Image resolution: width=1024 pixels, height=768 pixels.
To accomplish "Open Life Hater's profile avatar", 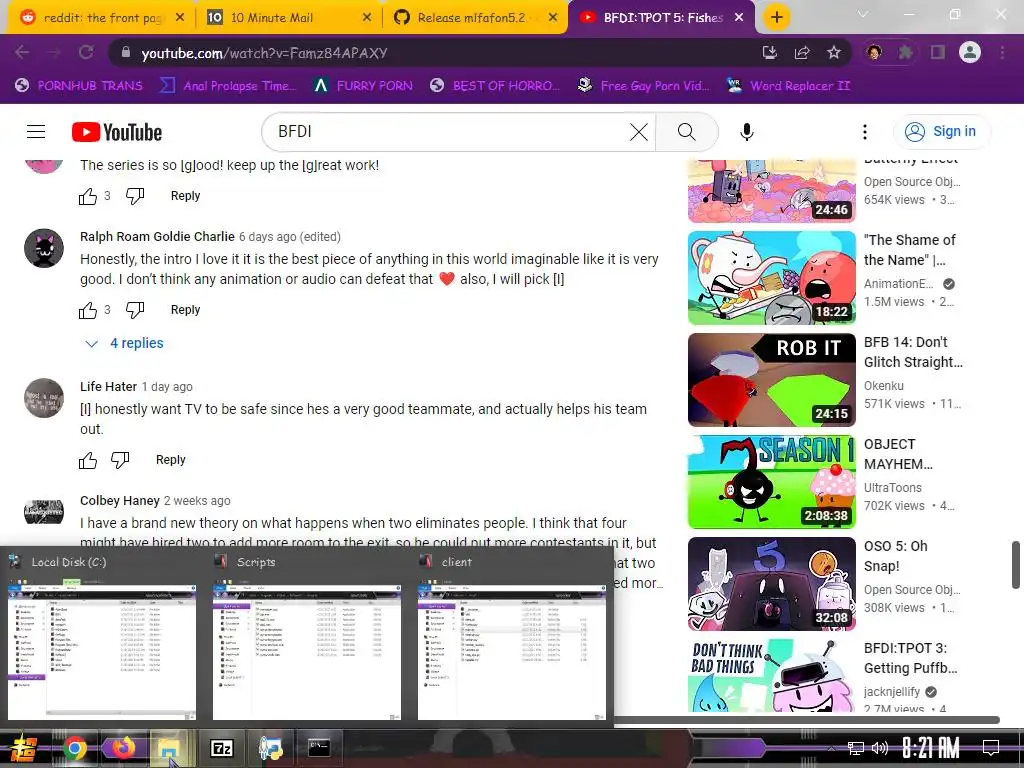I will tap(44, 398).
